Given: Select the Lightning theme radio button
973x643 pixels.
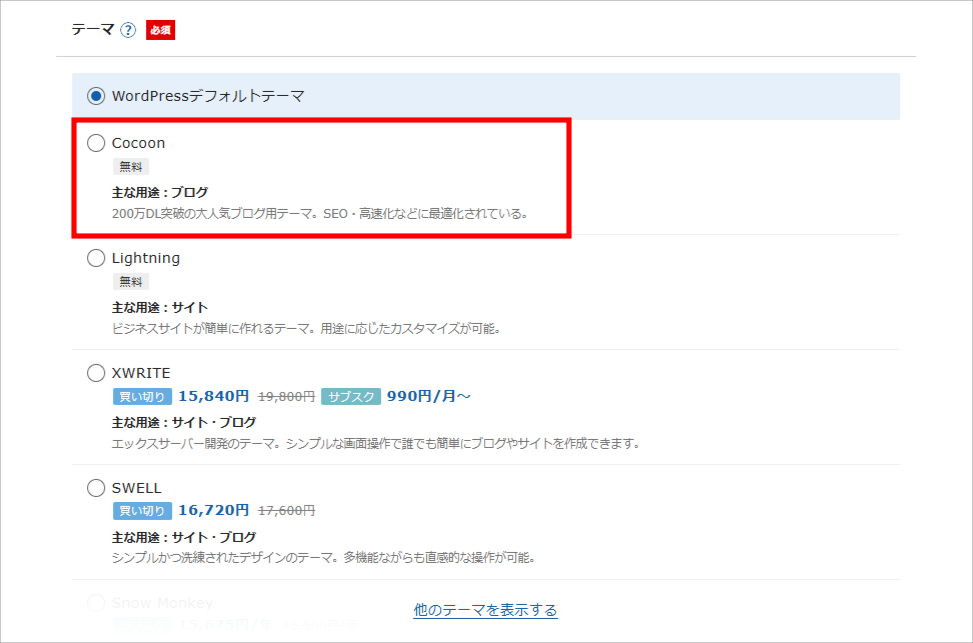Looking at the screenshot, I should (96, 258).
